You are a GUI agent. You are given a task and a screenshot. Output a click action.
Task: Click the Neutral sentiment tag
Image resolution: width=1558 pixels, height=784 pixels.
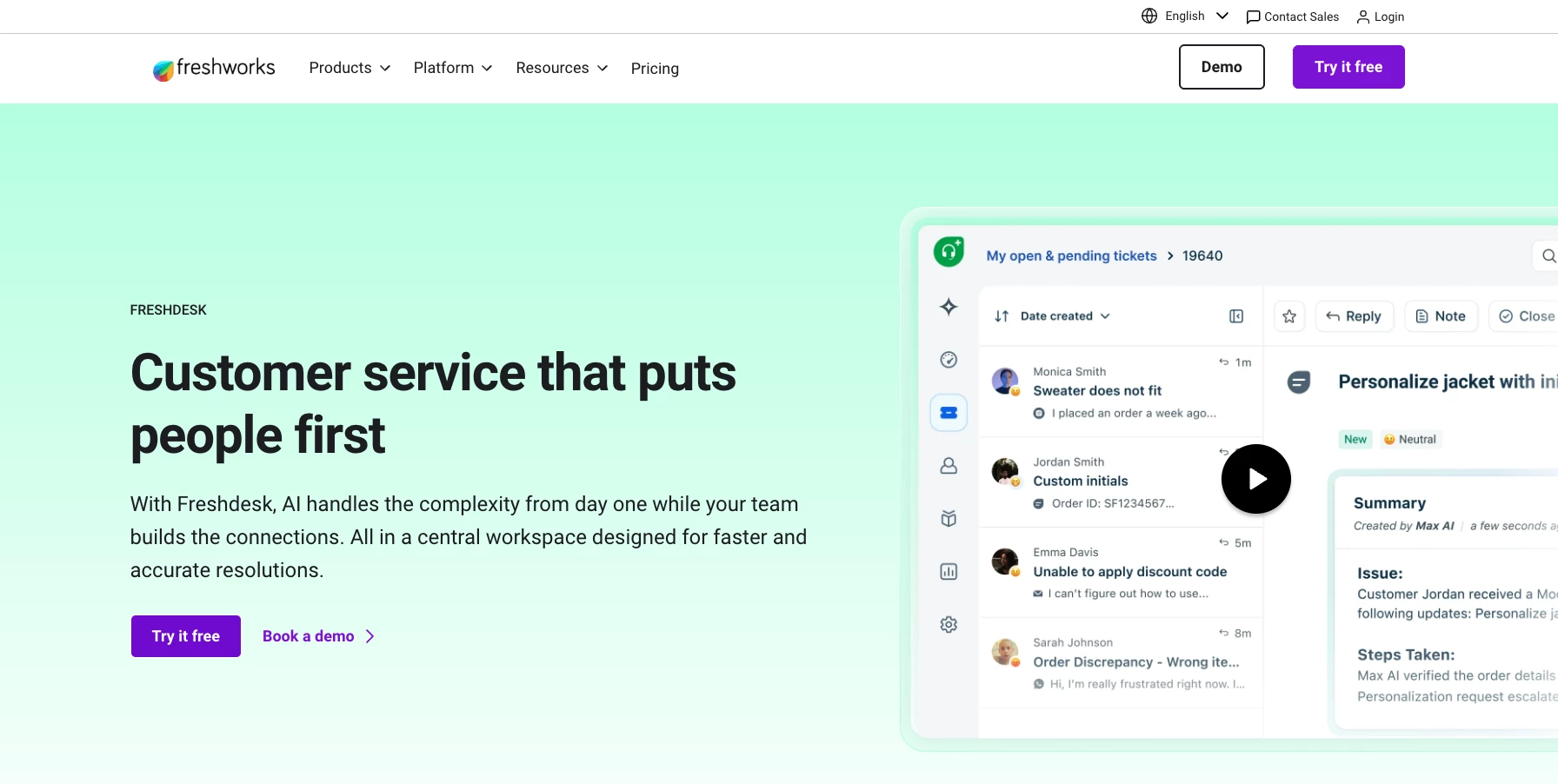(x=1409, y=439)
